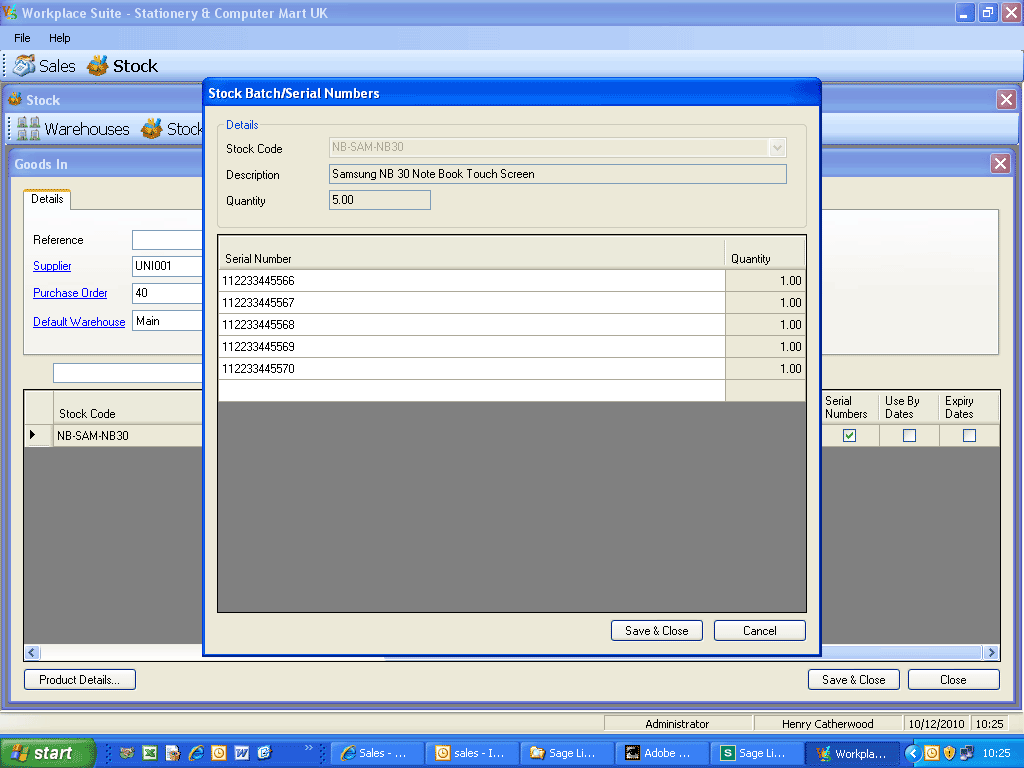Click the Default Warehouse link
The image size is (1024, 768).
click(x=79, y=322)
